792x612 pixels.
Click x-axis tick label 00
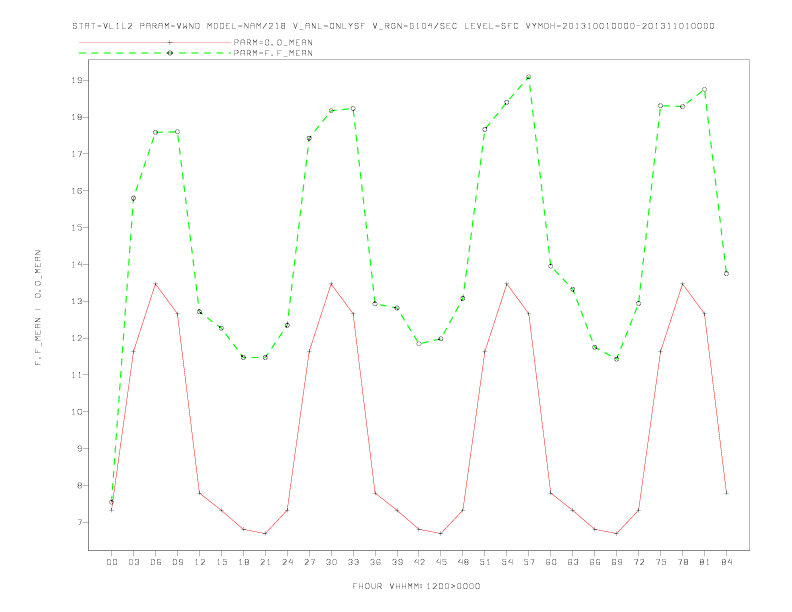pyautogui.click(x=112, y=562)
